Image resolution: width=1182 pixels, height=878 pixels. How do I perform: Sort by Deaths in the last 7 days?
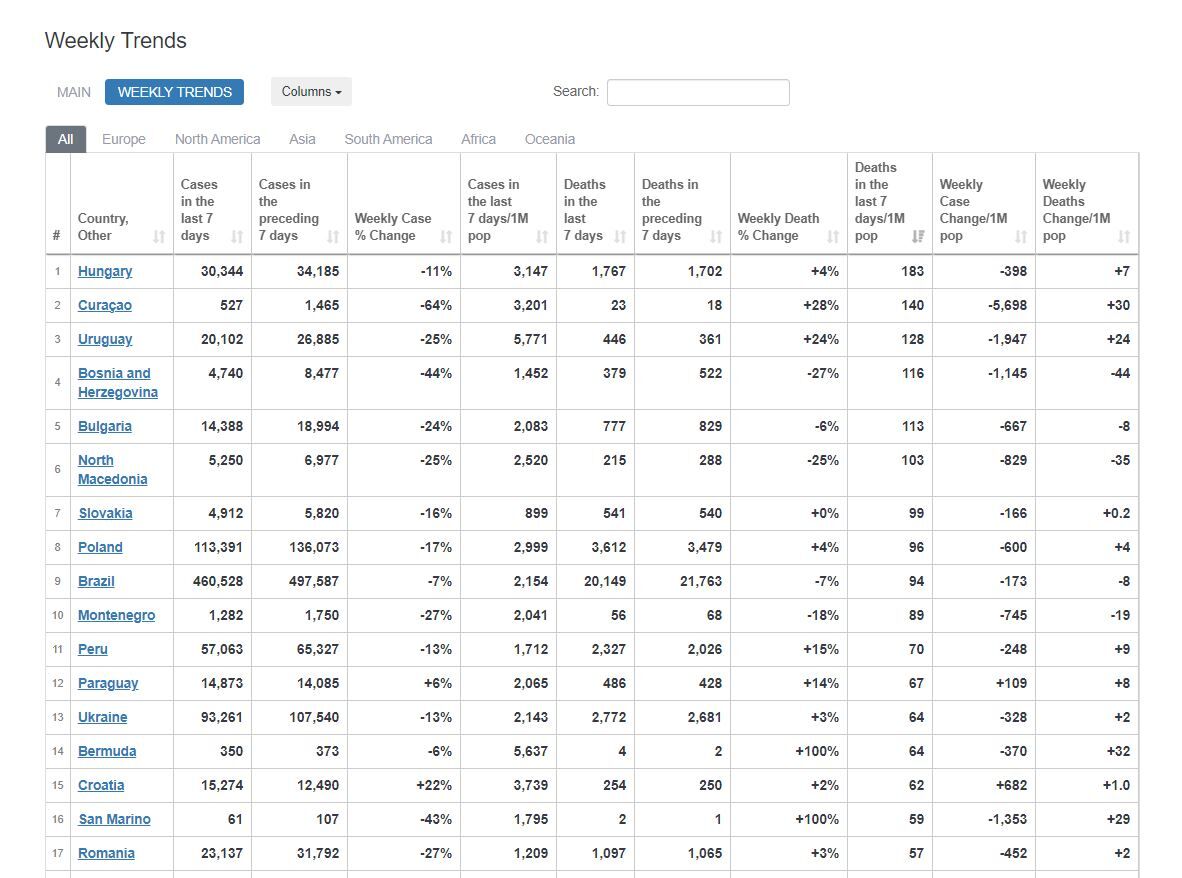(x=620, y=237)
